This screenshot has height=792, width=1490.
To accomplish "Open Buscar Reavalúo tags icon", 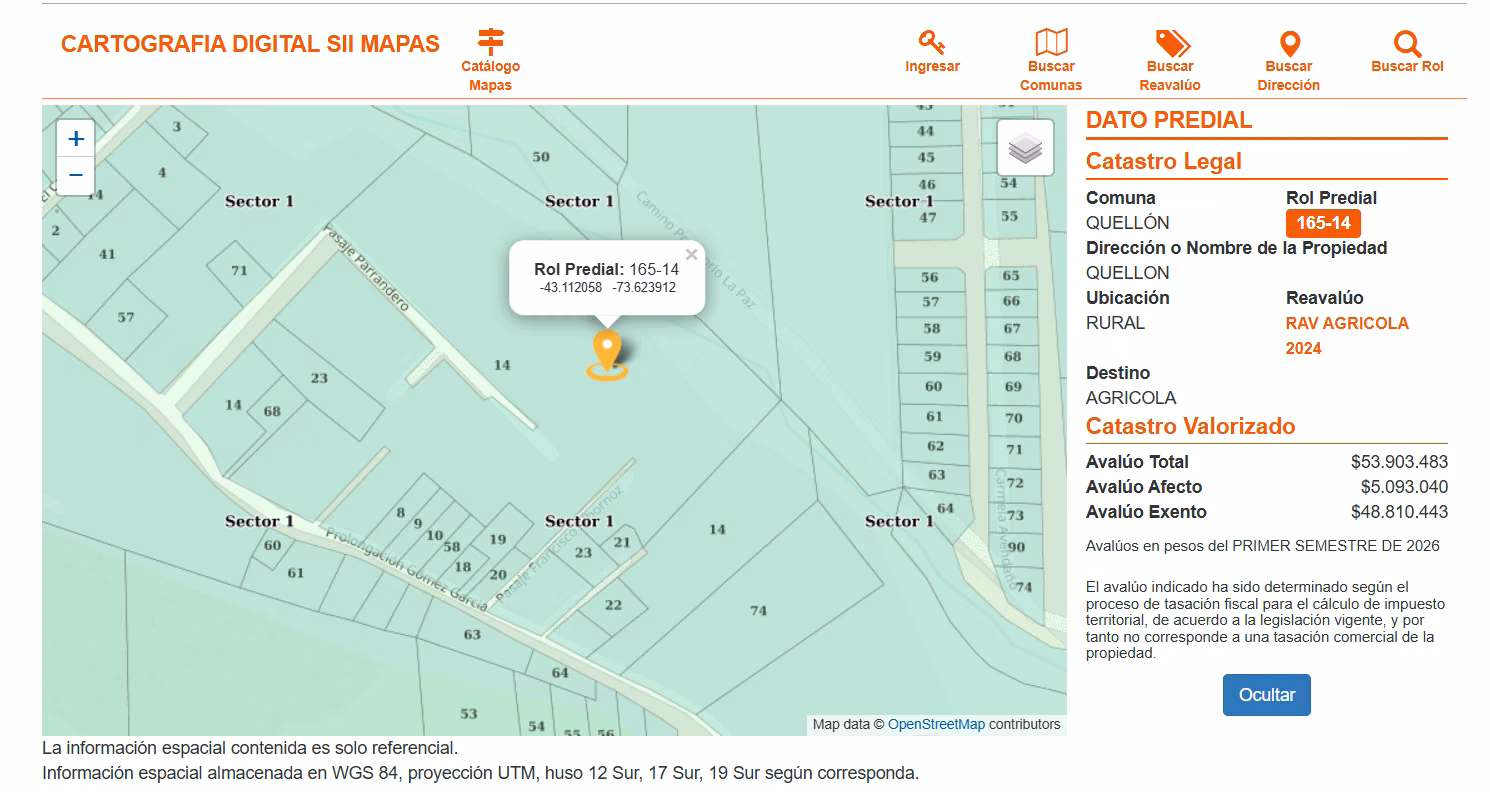I will click(x=1171, y=42).
